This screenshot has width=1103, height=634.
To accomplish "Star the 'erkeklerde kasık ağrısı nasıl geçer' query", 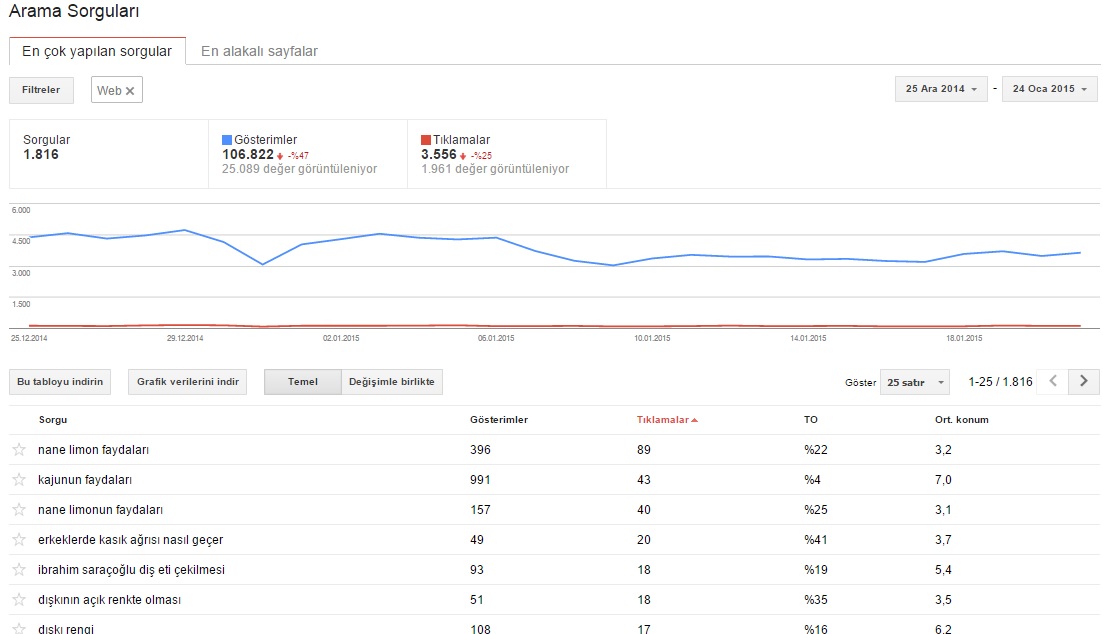I will (19, 540).
